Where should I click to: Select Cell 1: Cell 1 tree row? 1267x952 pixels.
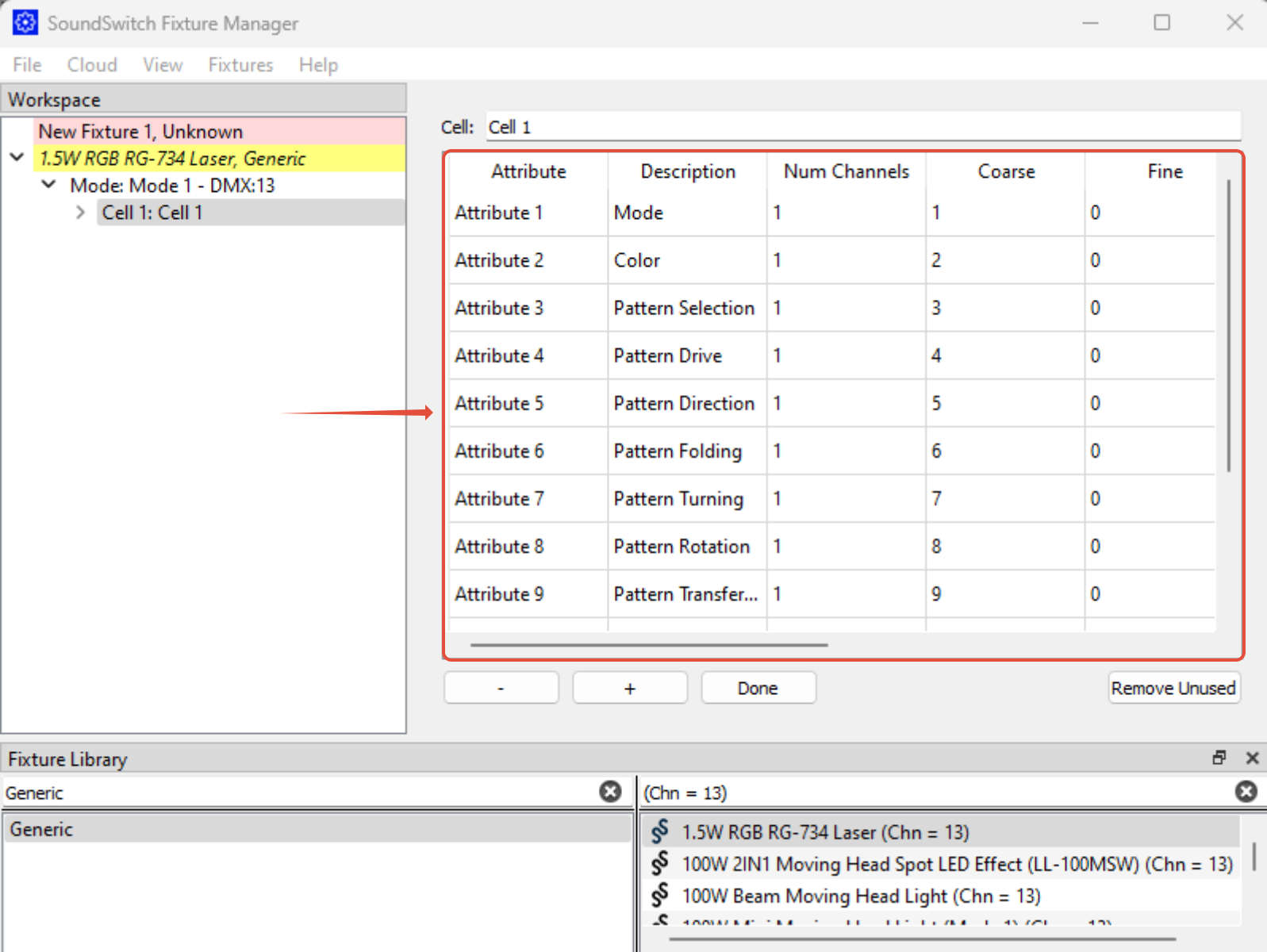click(x=251, y=213)
